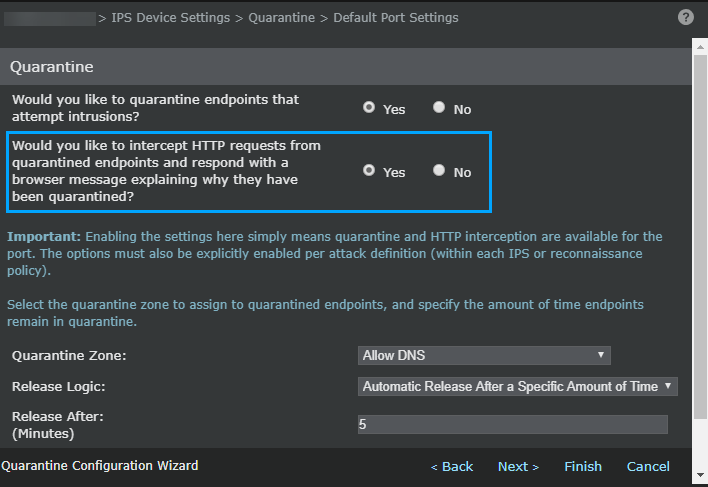Click the scrollbar up arrow
Viewport: 708px width, 487px height.
pos(700,46)
